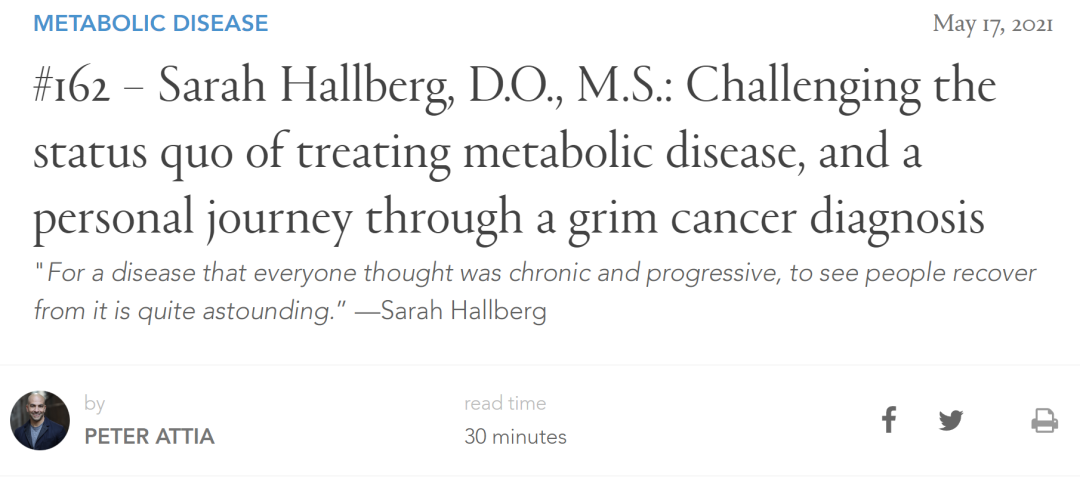The height and width of the screenshot is (498, 1080).
Task: Click the small "by" label above the author
Action: pyautogui.click(x=94, y=404)
